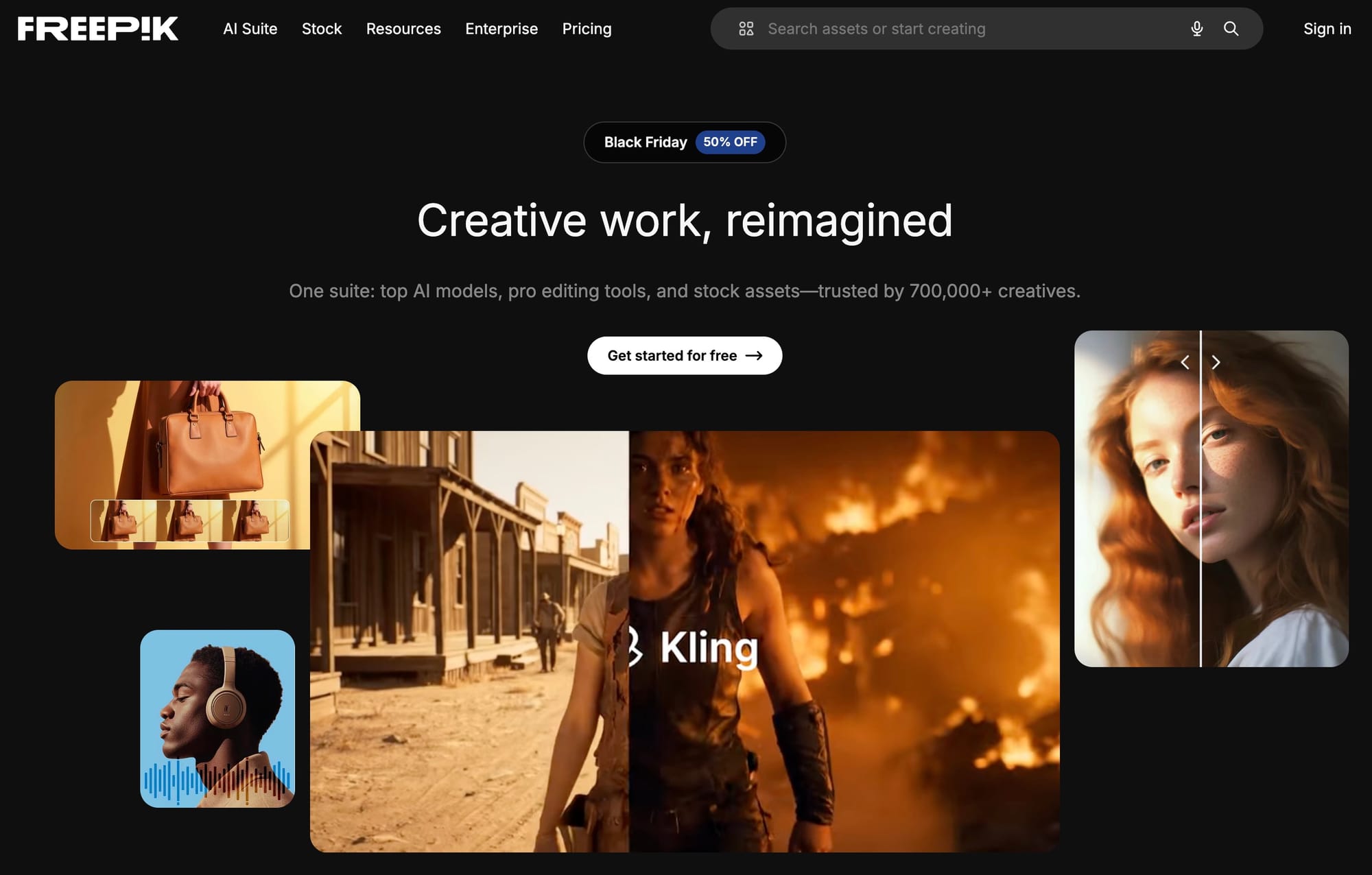This screenshot has width=1372, height=875.
Task: Open the Pricing page
Action: coord(587,28)
